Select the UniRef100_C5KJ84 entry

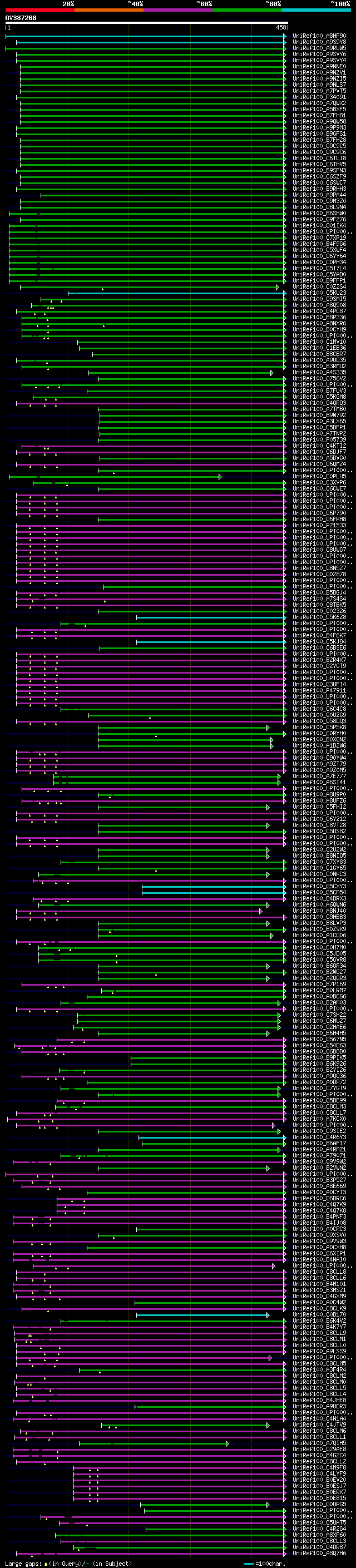[319, 641]
